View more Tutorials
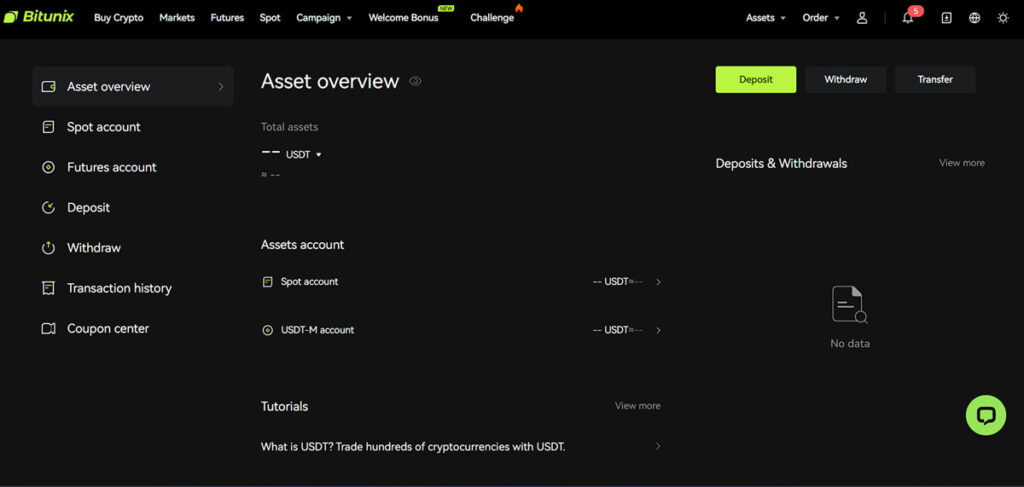This screenshot has width=1024, height=487. [637, 405]
